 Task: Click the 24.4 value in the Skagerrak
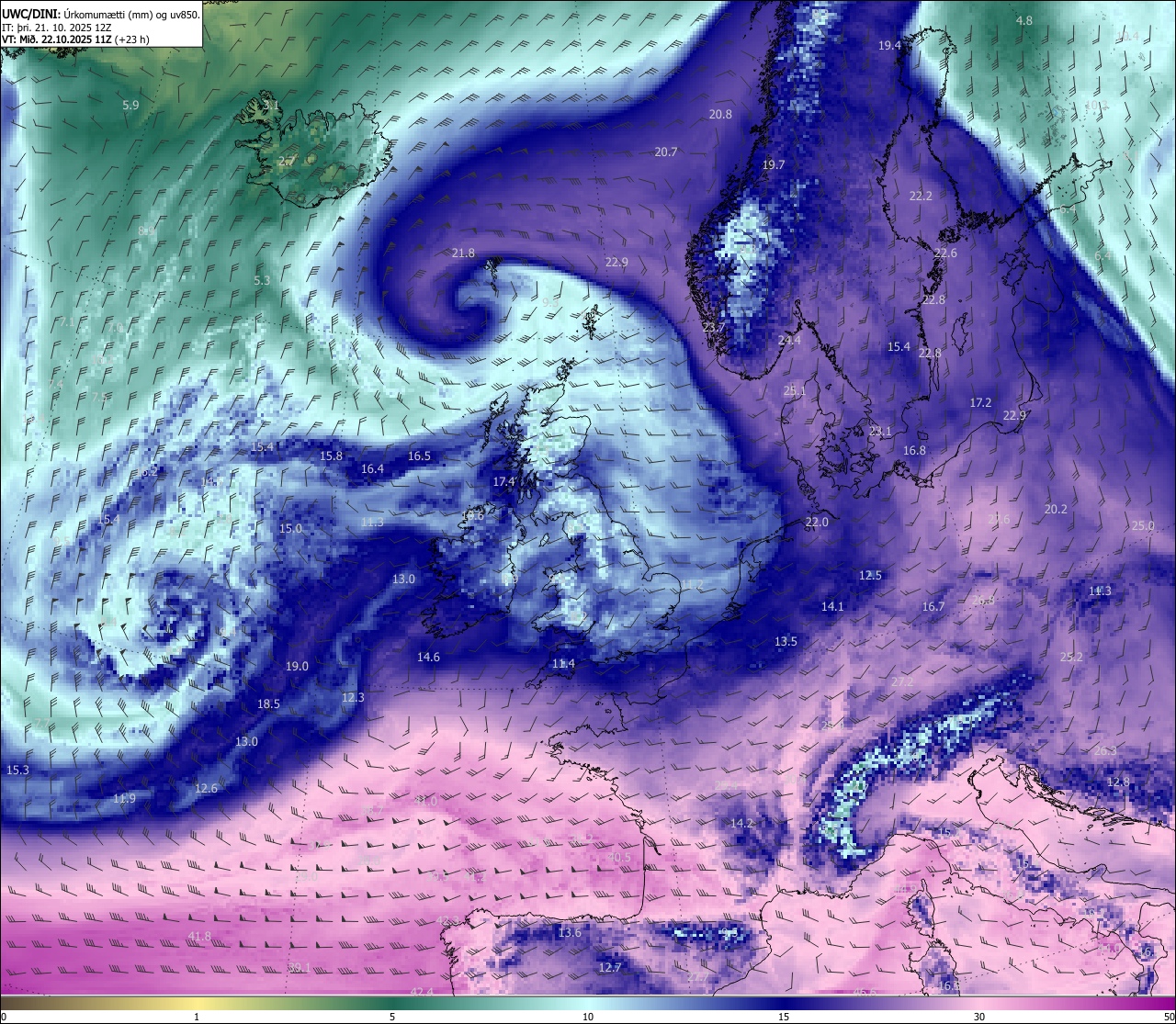pyautogui.click(x=789, y=340)
